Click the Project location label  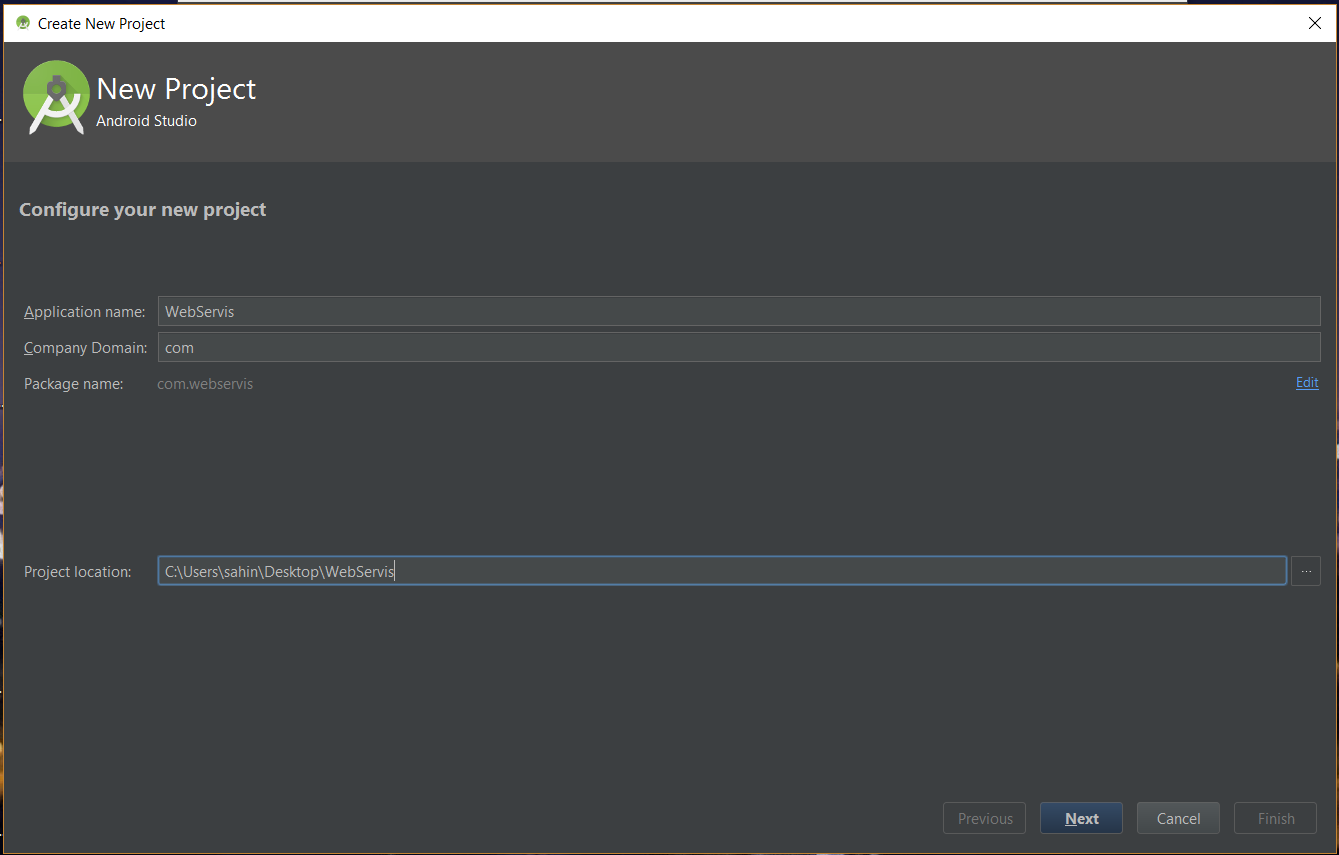coord(78,572)
